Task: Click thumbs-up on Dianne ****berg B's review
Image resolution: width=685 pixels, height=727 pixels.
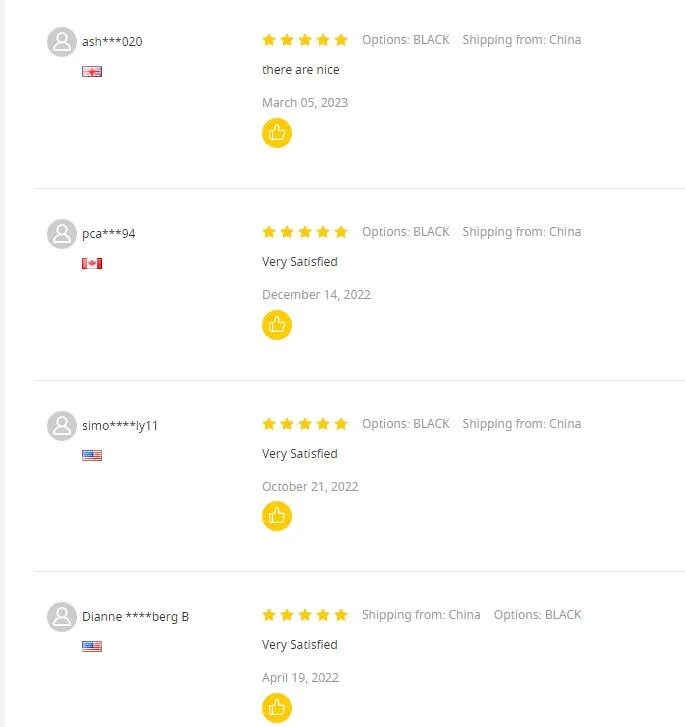Action: click(277, 708)
